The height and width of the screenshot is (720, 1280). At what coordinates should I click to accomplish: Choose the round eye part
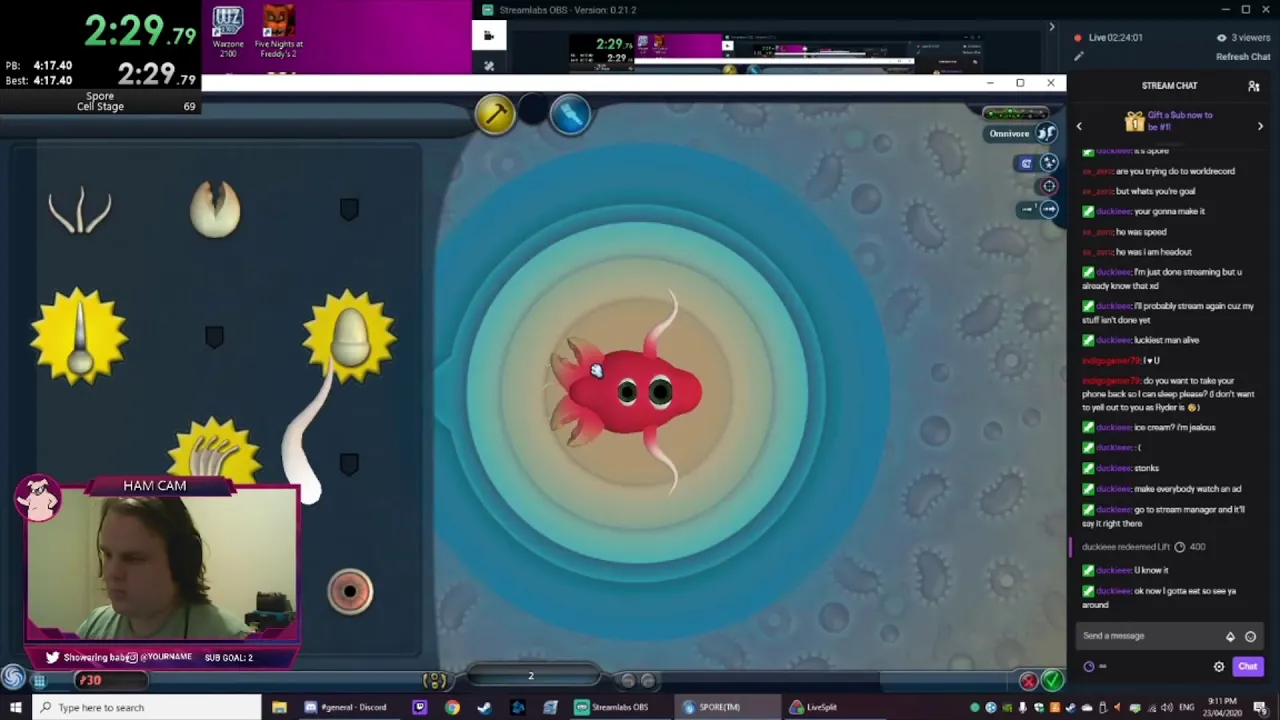pyautogui.click(x=349, y=591)
